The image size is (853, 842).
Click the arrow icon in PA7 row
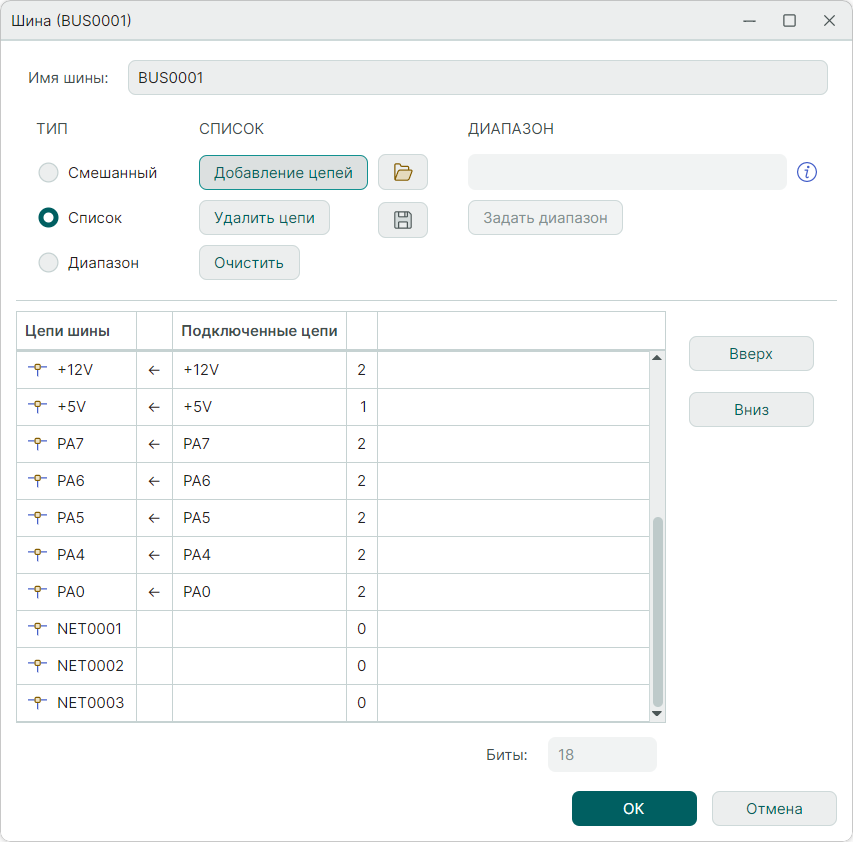click(154, 444)
